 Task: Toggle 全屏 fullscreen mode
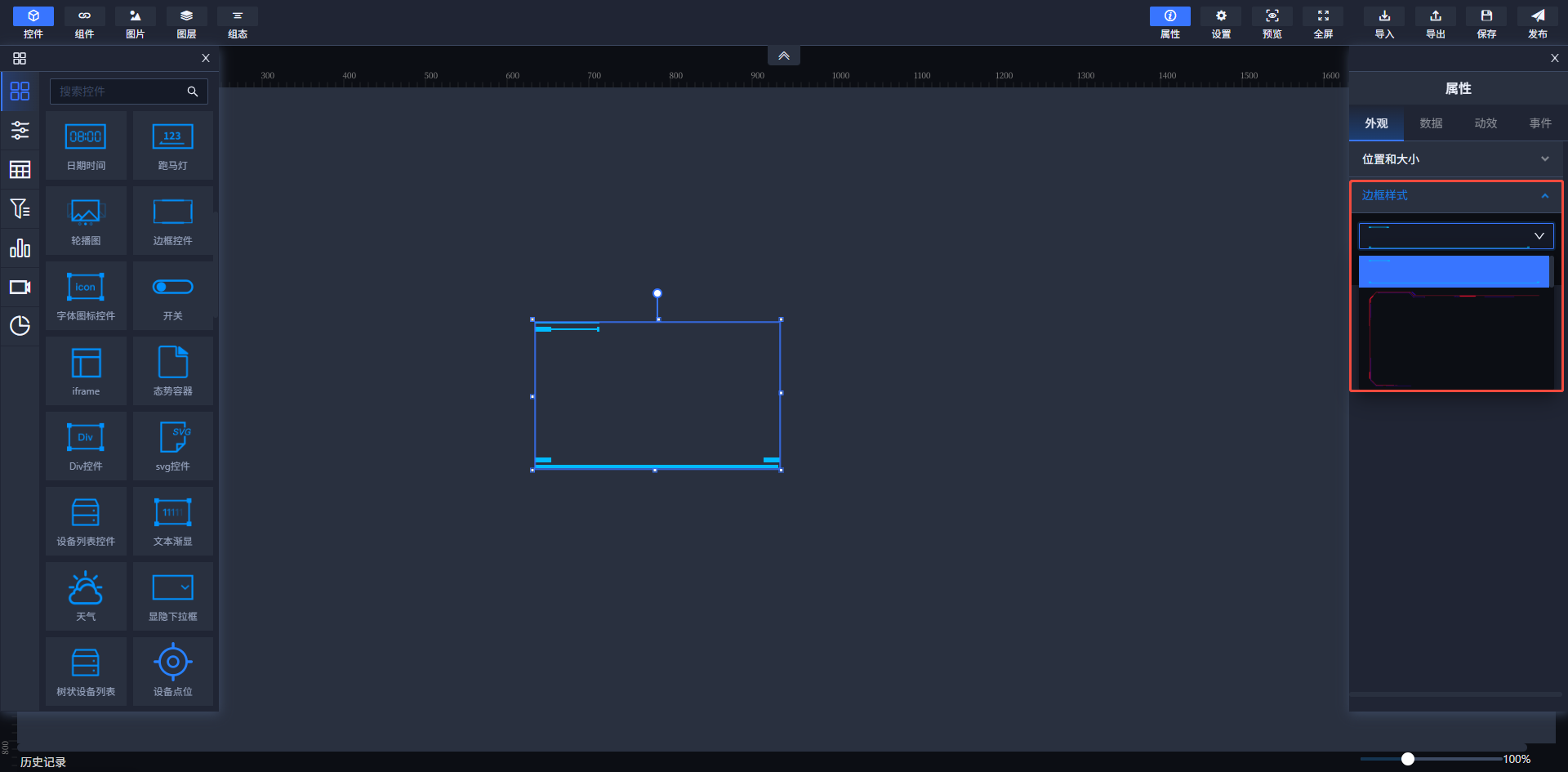(x=1323, y=23)
